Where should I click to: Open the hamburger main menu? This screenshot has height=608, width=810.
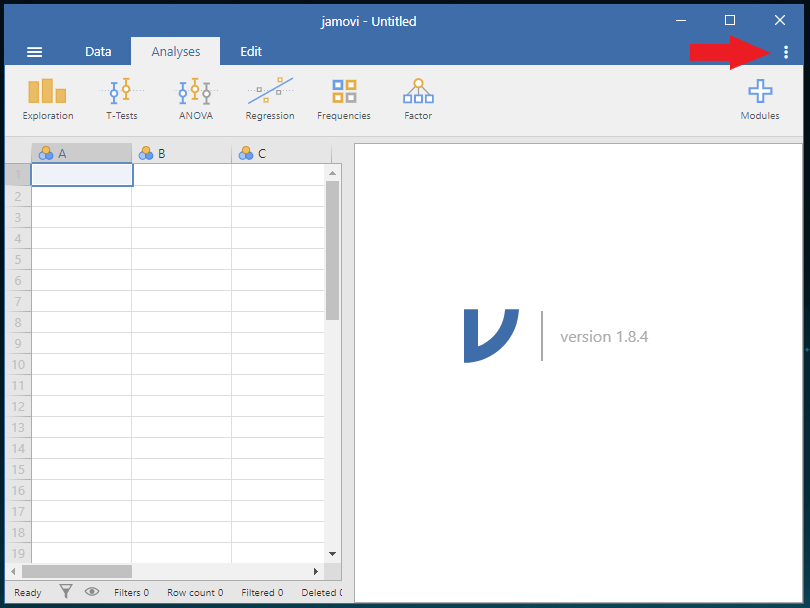click(x=35, y=52)
